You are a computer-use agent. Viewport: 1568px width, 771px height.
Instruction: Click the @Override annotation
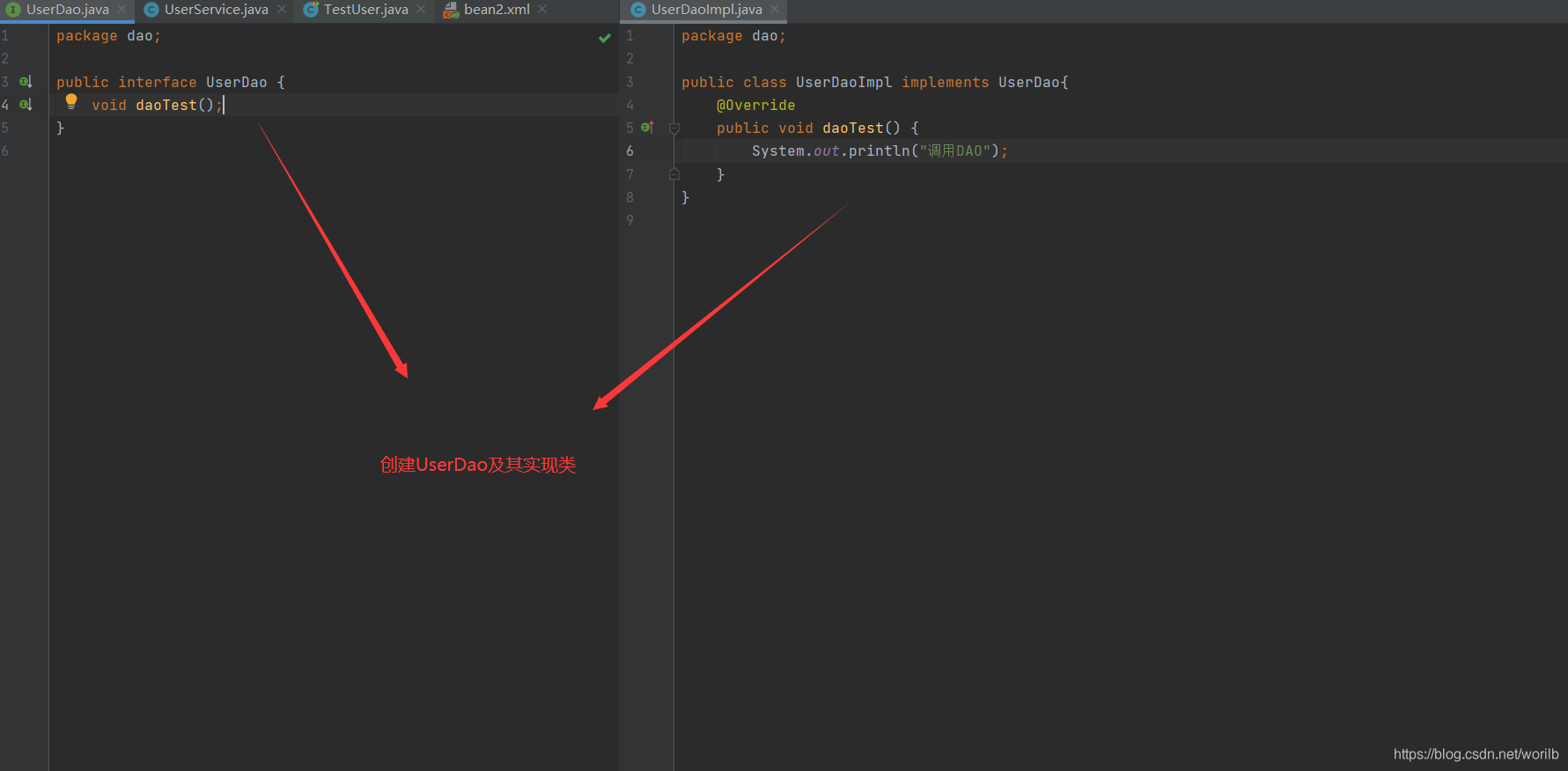[x=755, y=105]
